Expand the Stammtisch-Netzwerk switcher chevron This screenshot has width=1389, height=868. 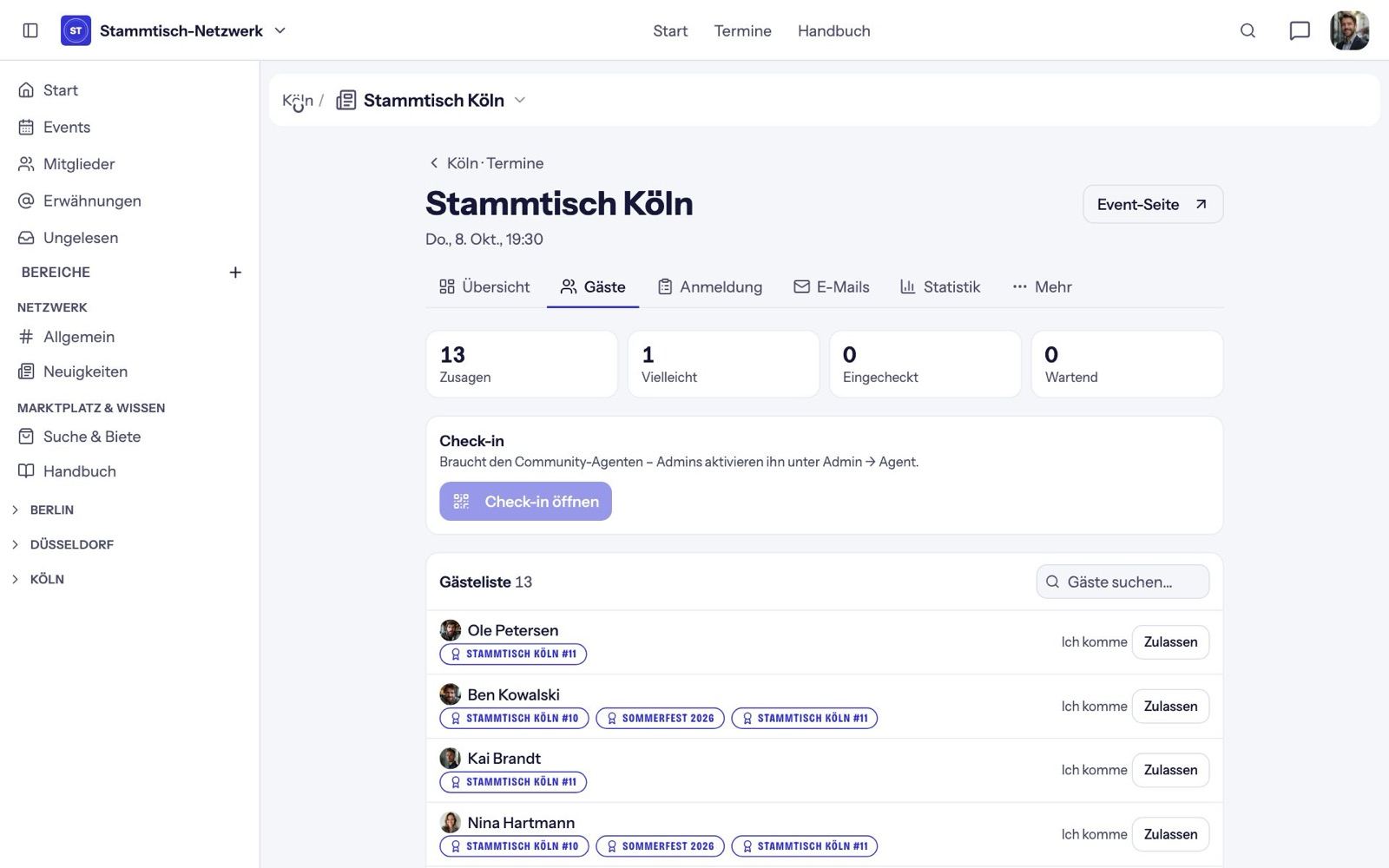point(280,30)
